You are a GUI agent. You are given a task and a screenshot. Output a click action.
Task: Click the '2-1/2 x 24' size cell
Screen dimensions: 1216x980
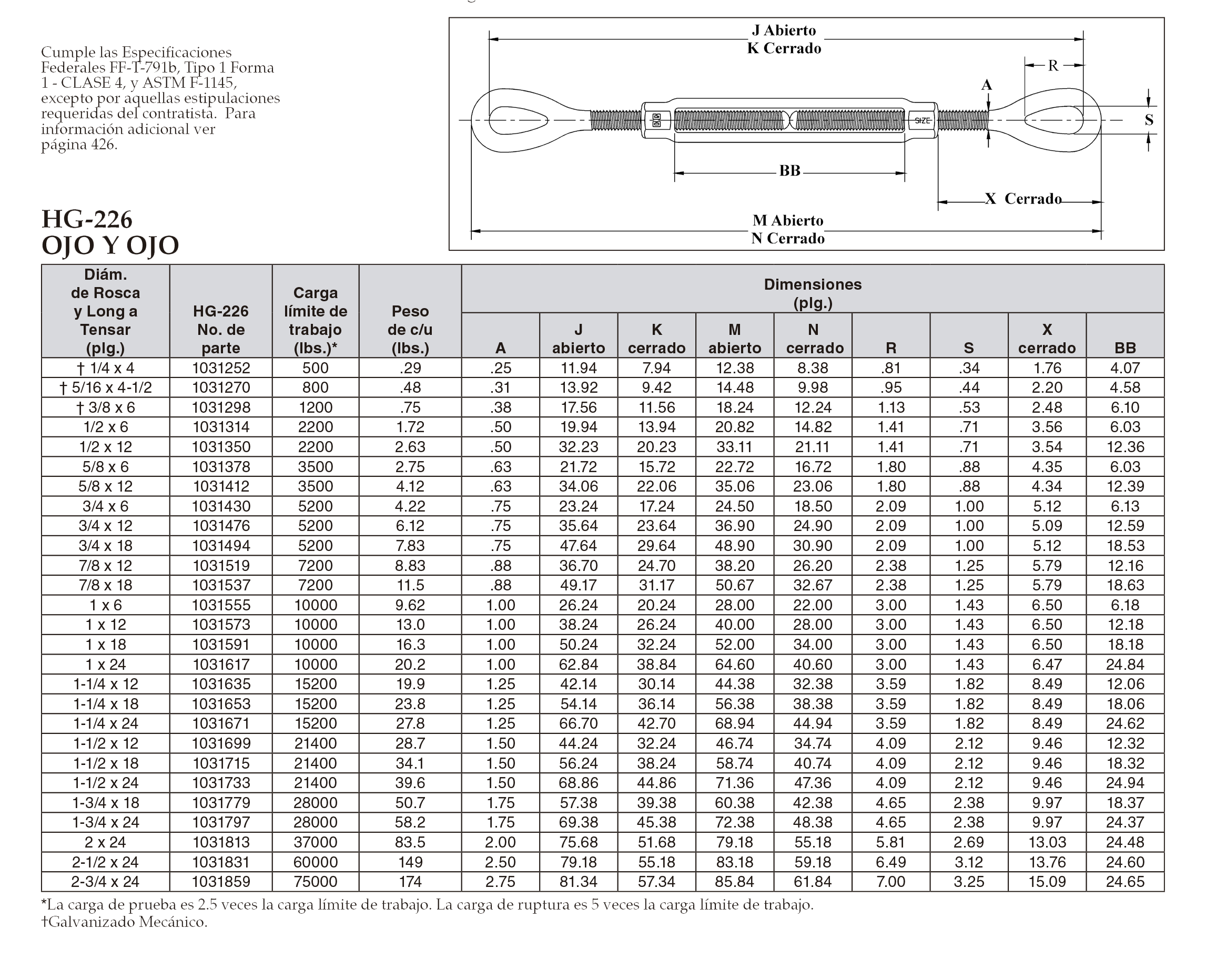tap(106, 862)
